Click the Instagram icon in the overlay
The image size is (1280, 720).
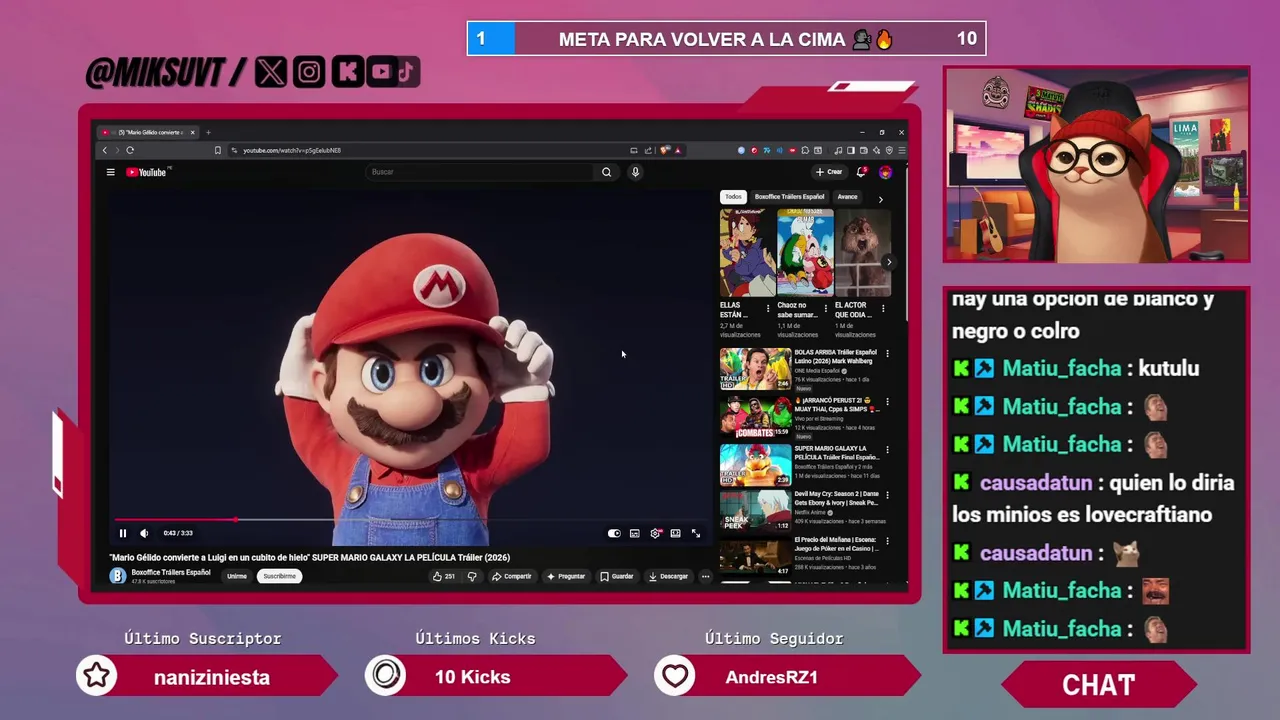click(x=309, y=71)
